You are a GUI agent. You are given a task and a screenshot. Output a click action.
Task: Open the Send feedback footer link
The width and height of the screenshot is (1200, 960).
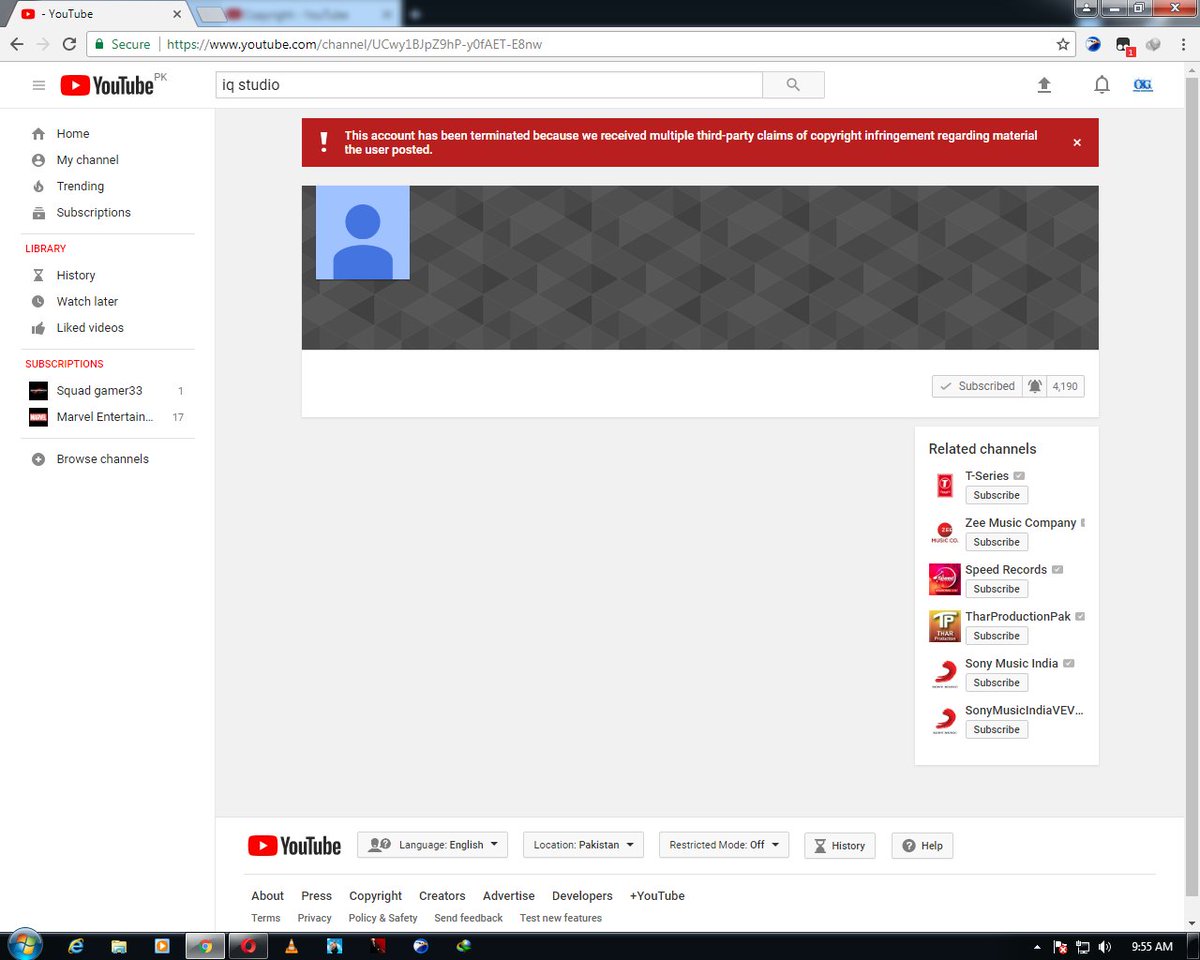(468, 918)
